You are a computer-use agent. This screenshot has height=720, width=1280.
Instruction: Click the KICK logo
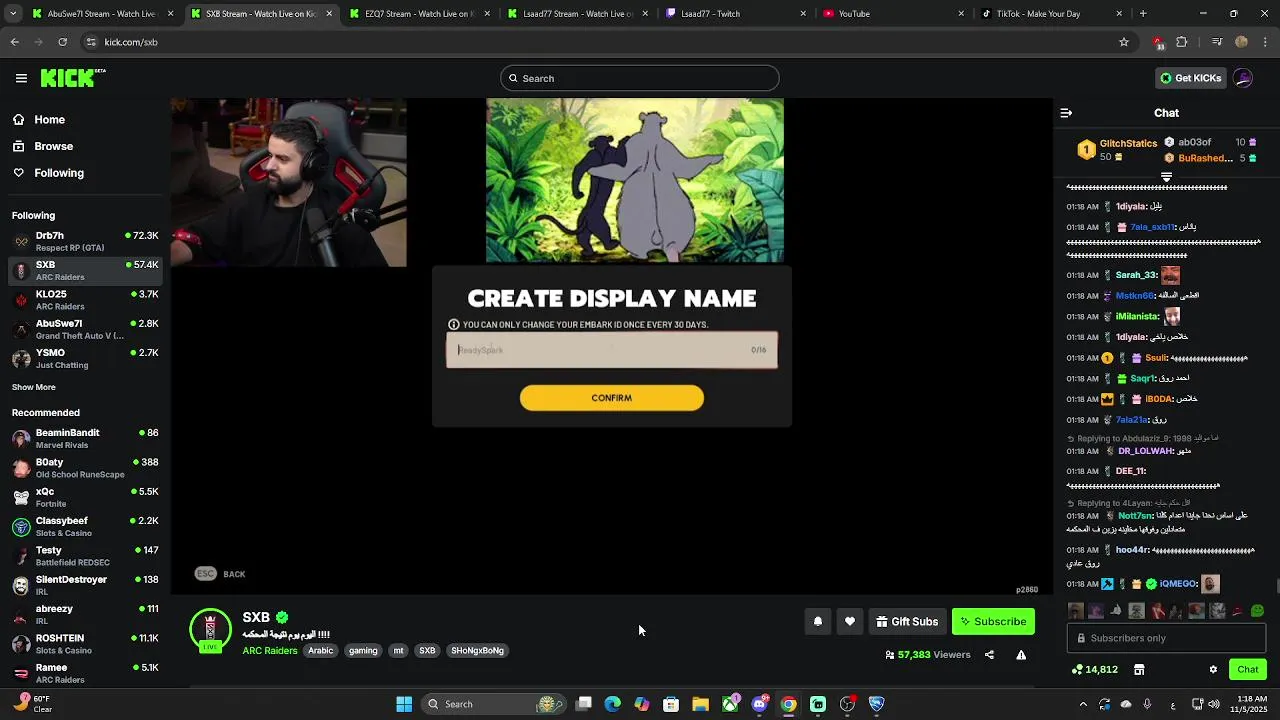pyautogui.click(x=73, y=78)
